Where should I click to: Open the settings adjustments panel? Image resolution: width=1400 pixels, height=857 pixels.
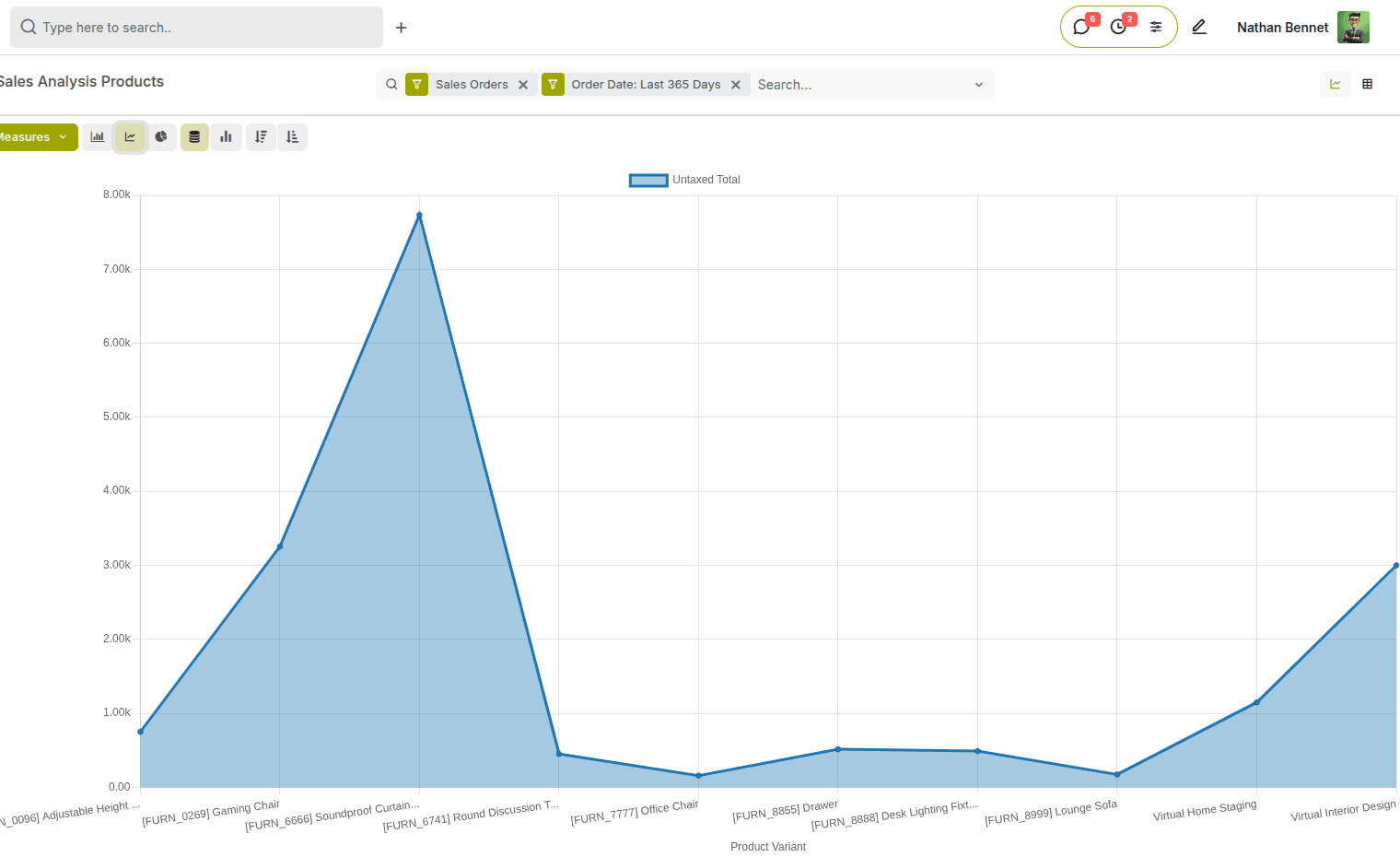click(x=1156, y=27)
